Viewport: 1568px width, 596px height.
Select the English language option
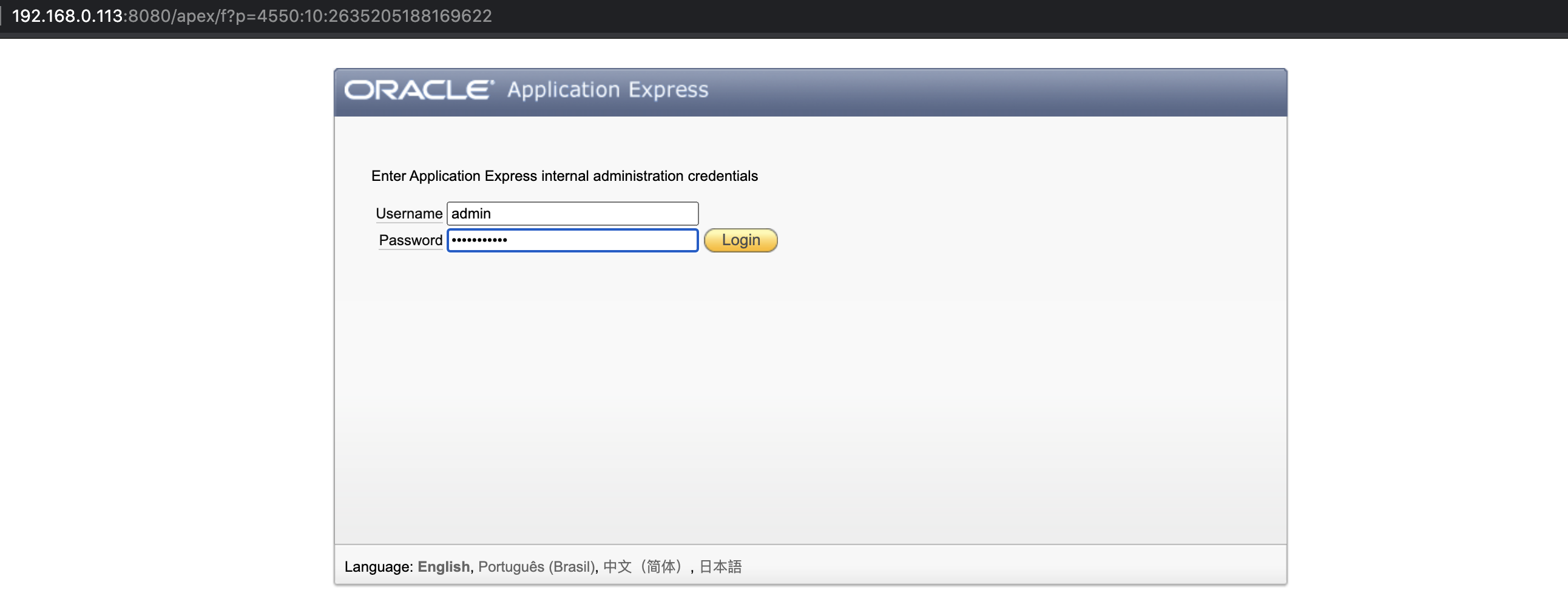443,567
